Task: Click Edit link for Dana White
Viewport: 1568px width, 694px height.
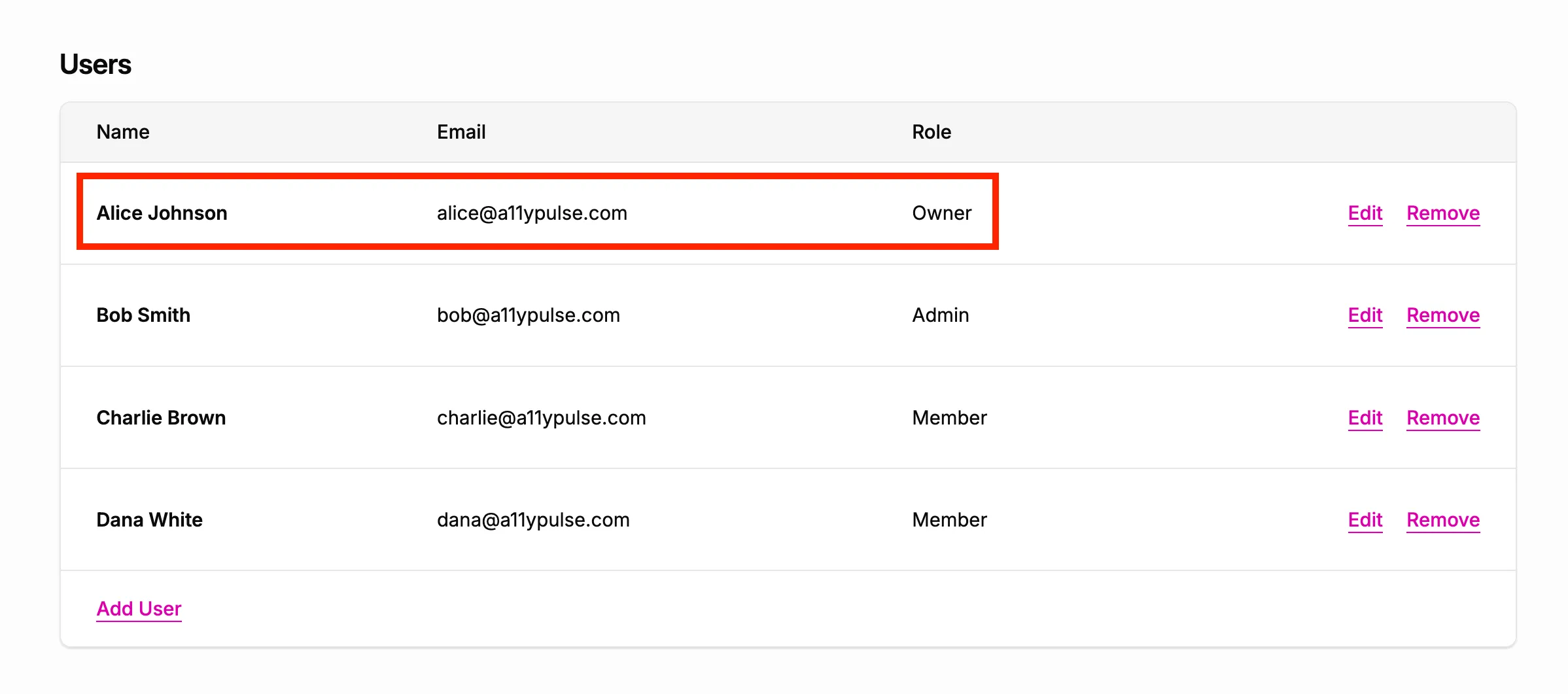Action: [1365, 520]
